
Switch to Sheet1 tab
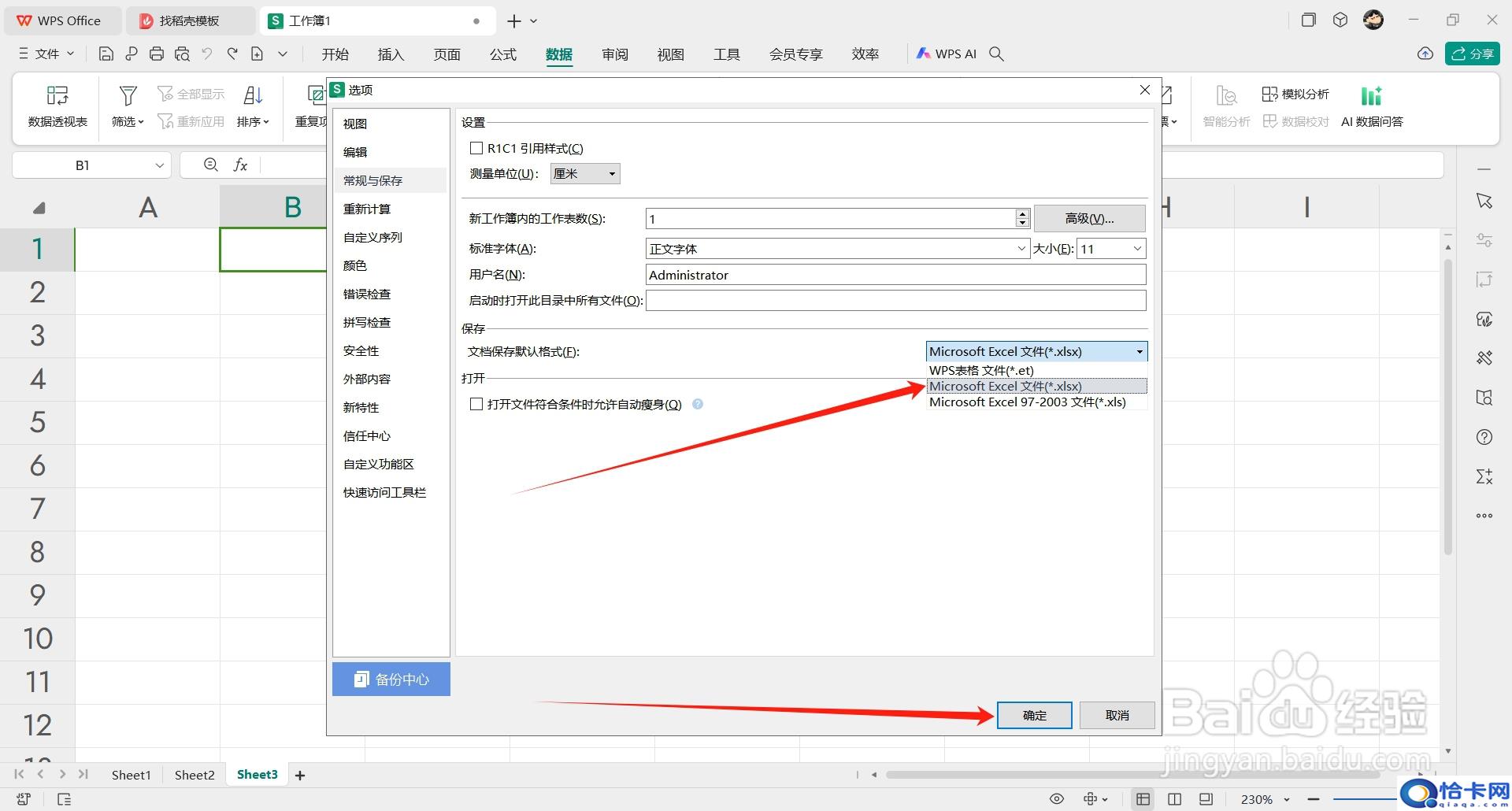pyautogui.click(x=131, y=775)
